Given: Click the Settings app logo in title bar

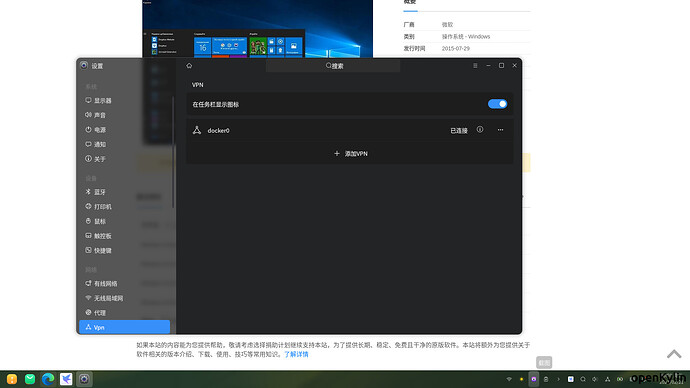Looking at the screenshot, I should pyautogui.click(x=84, y=66).
